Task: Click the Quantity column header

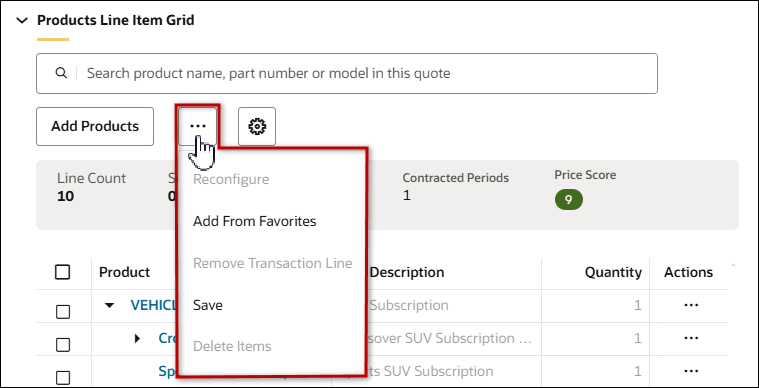Action: [x=613, y=272]
